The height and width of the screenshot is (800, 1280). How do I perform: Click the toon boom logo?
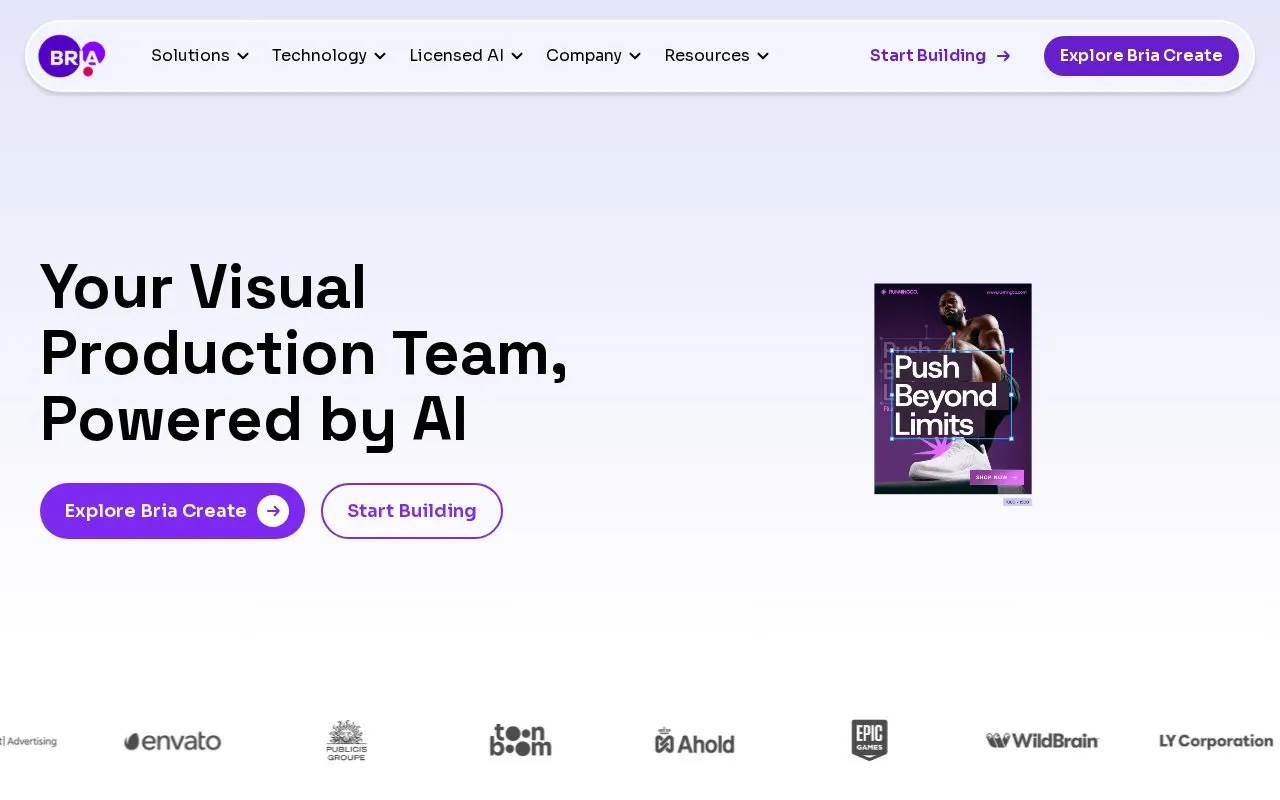[520, 741]
